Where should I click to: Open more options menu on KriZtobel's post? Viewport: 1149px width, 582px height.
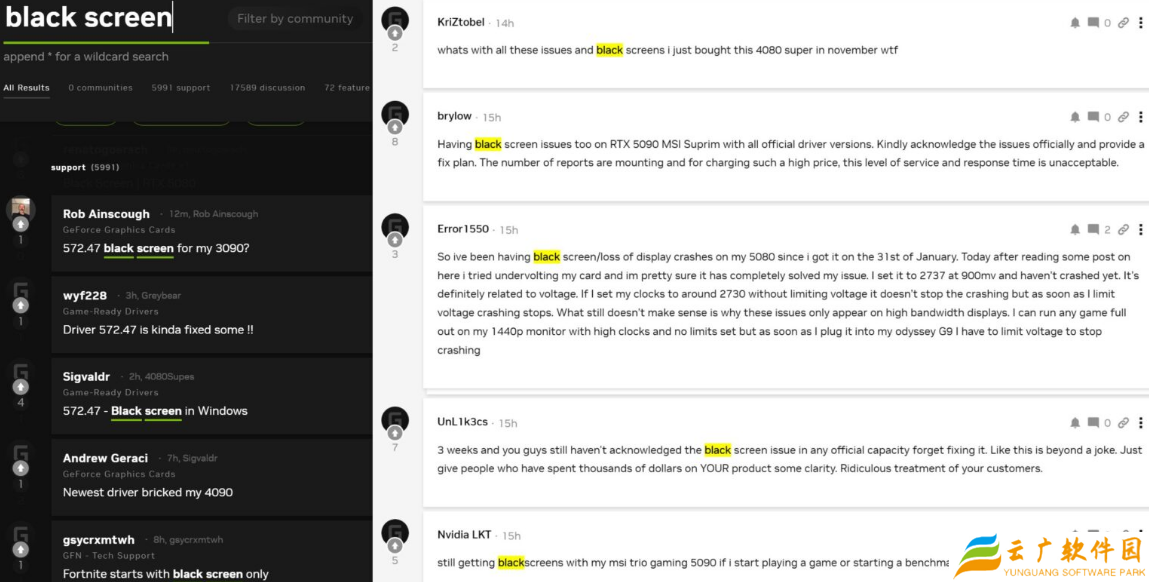[x=1140, y=23]
